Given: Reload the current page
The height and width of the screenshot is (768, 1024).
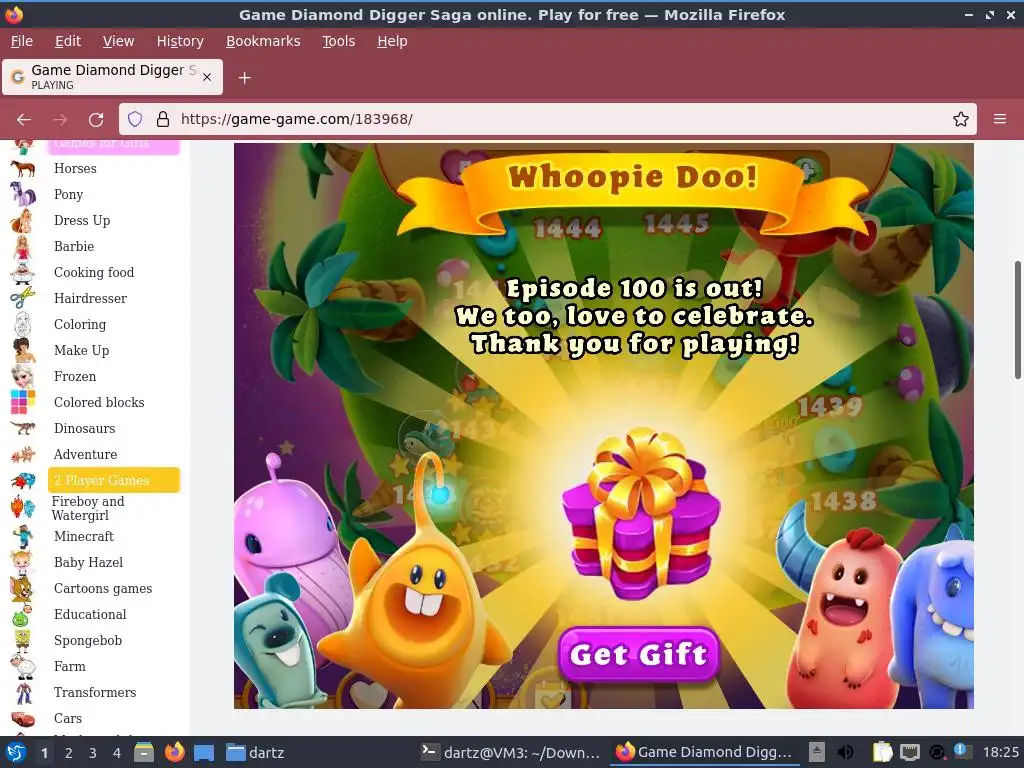Looking at the screenshot, I should [x=96, y=120].
